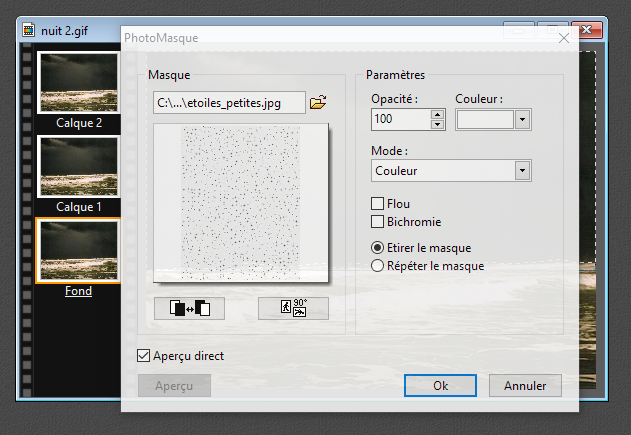Rotate the mask 90 degrees
The height and width of the screenshot is (435, 631).
(x=293, y=308)
